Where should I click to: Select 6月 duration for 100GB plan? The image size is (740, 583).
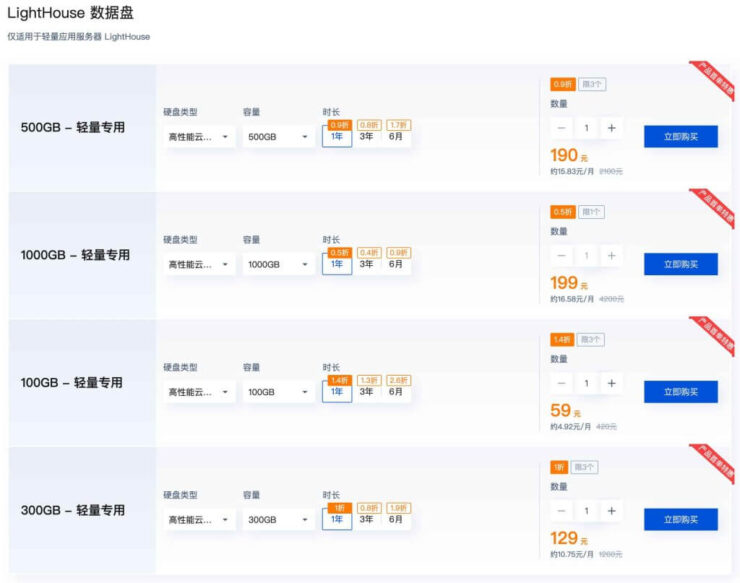point(395,391)
